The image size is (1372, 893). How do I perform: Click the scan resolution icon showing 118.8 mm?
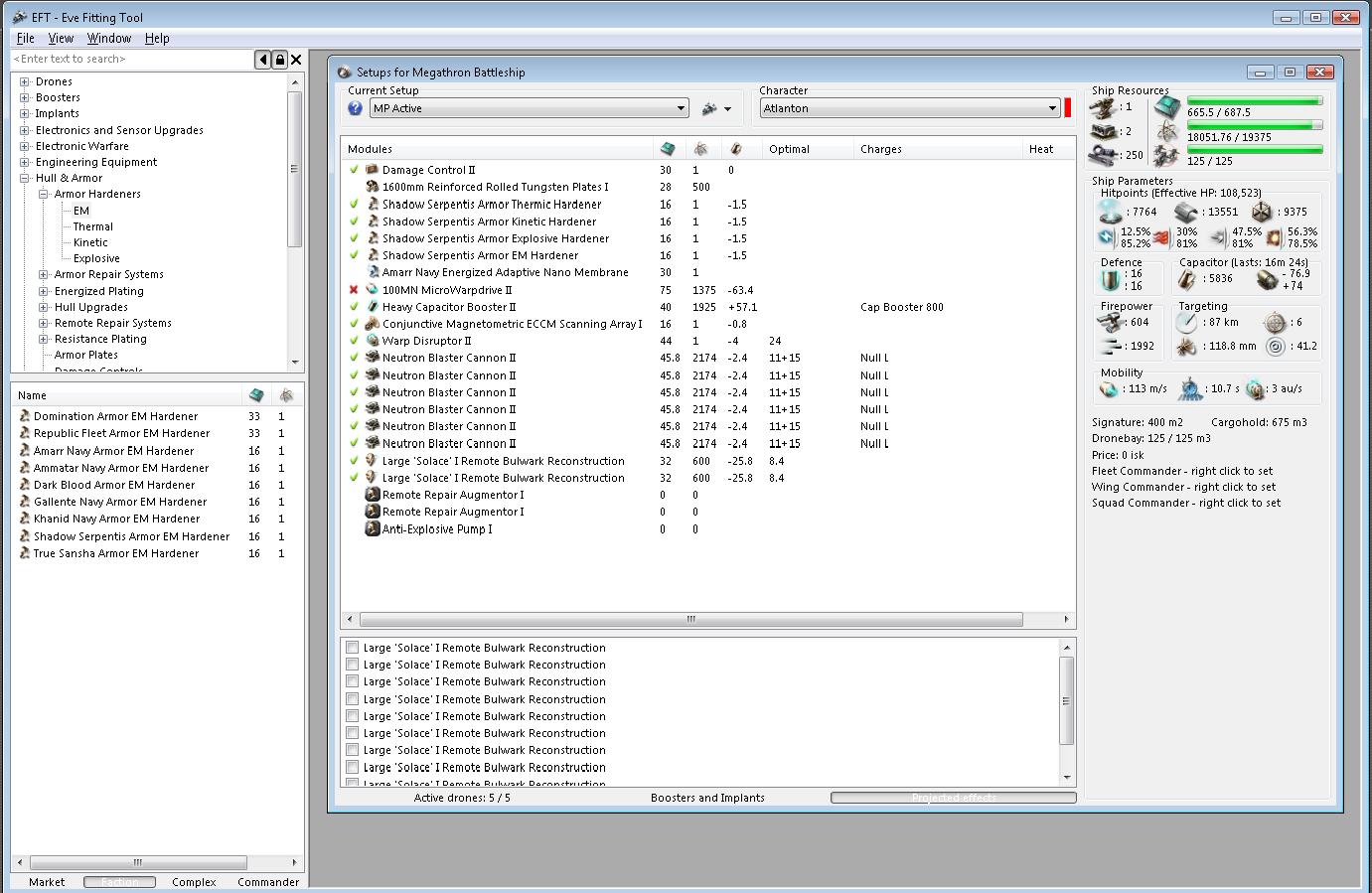[x=1186, y=347]
